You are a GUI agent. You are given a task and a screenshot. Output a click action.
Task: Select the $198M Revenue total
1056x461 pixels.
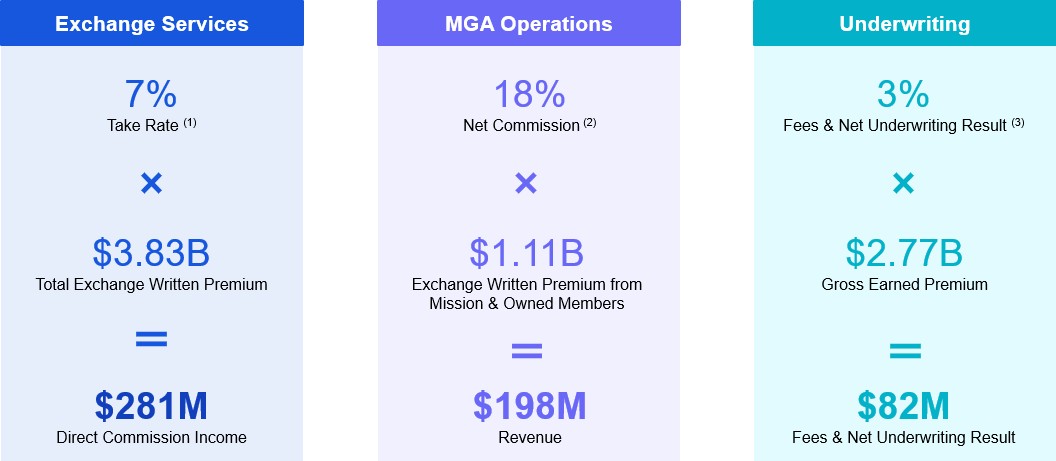529,406
